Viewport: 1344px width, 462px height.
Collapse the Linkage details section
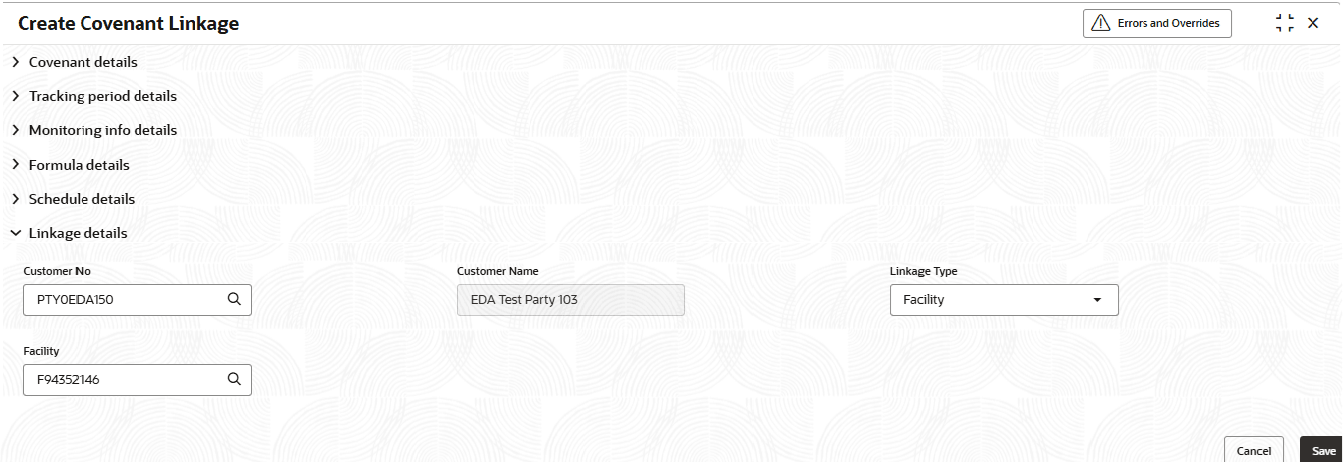78,233
